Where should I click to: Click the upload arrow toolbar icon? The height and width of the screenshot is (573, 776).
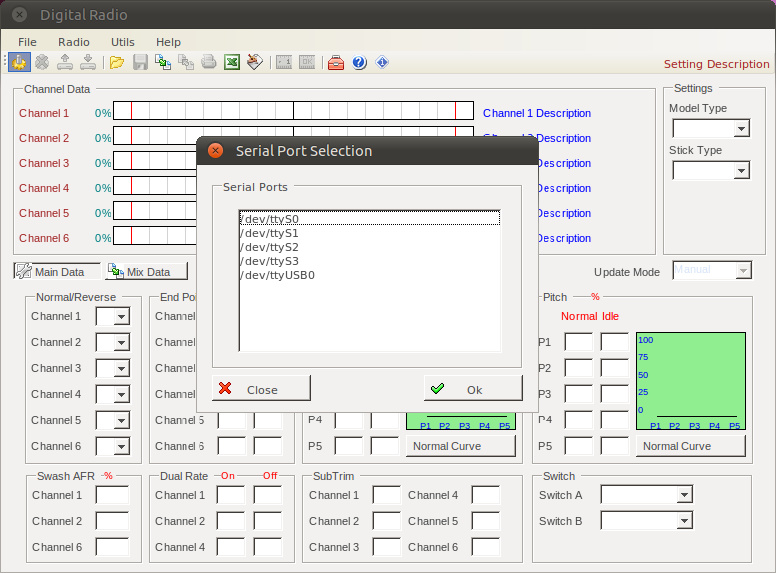coord(65,62)
